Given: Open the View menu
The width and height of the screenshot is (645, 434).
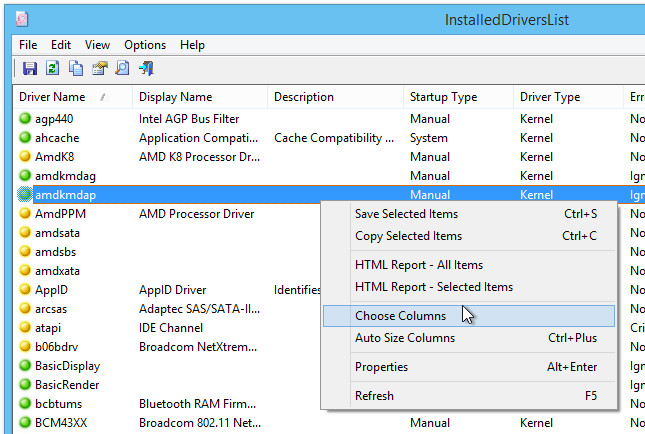Looking at the screenshot, I should click(x=97, y=45).
